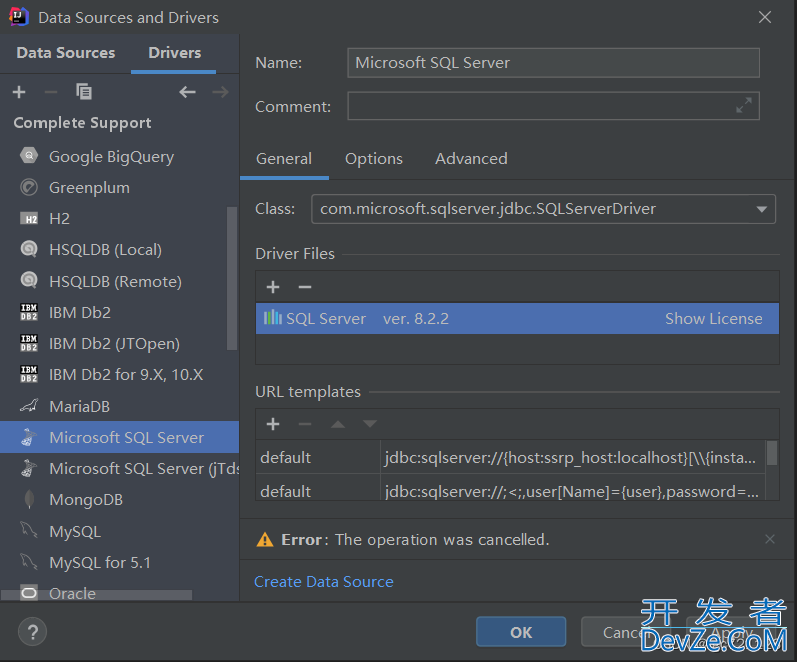Click the MySQL dolphin icon
The image size is (797, 662).
point(29,530)
